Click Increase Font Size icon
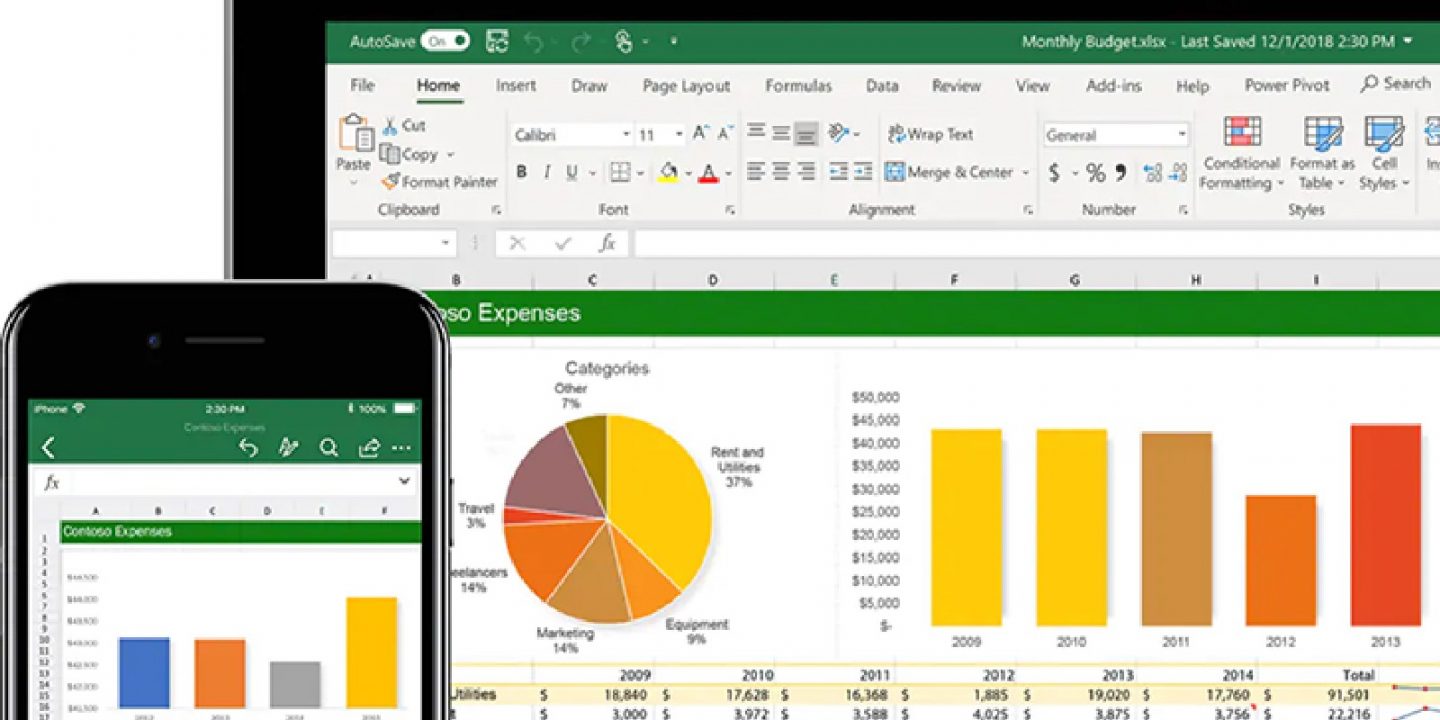 pyautogui.click(x=701, y=133)
